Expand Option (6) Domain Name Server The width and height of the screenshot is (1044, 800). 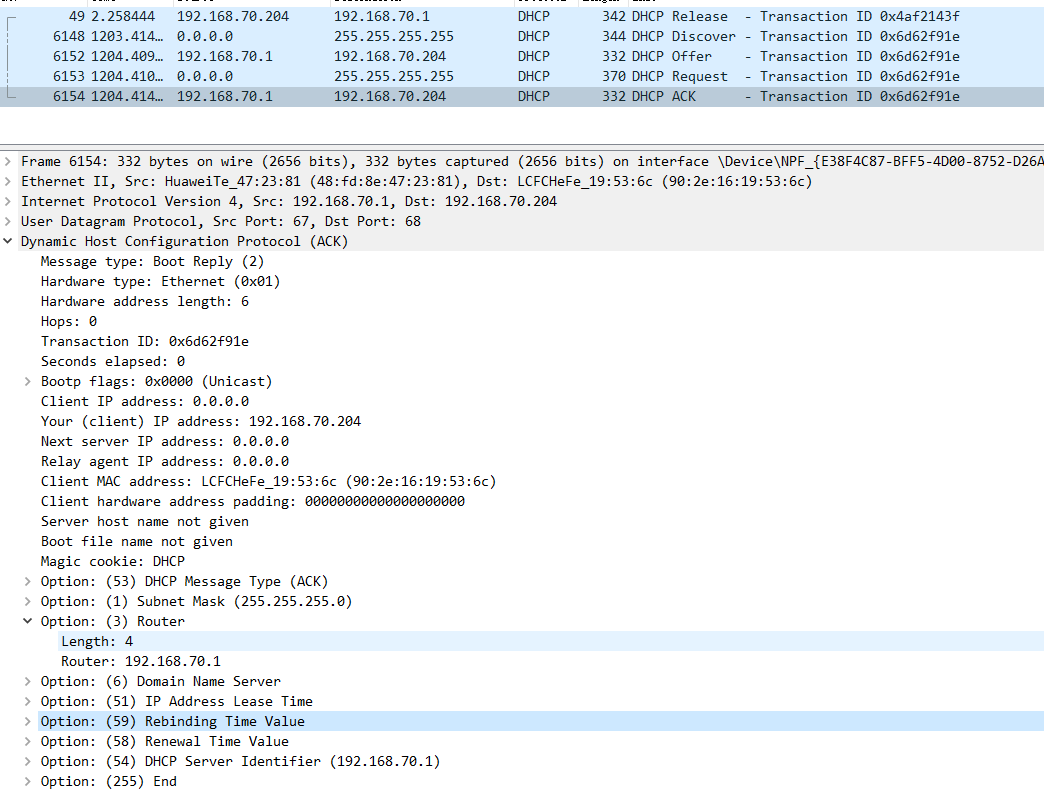28,681
